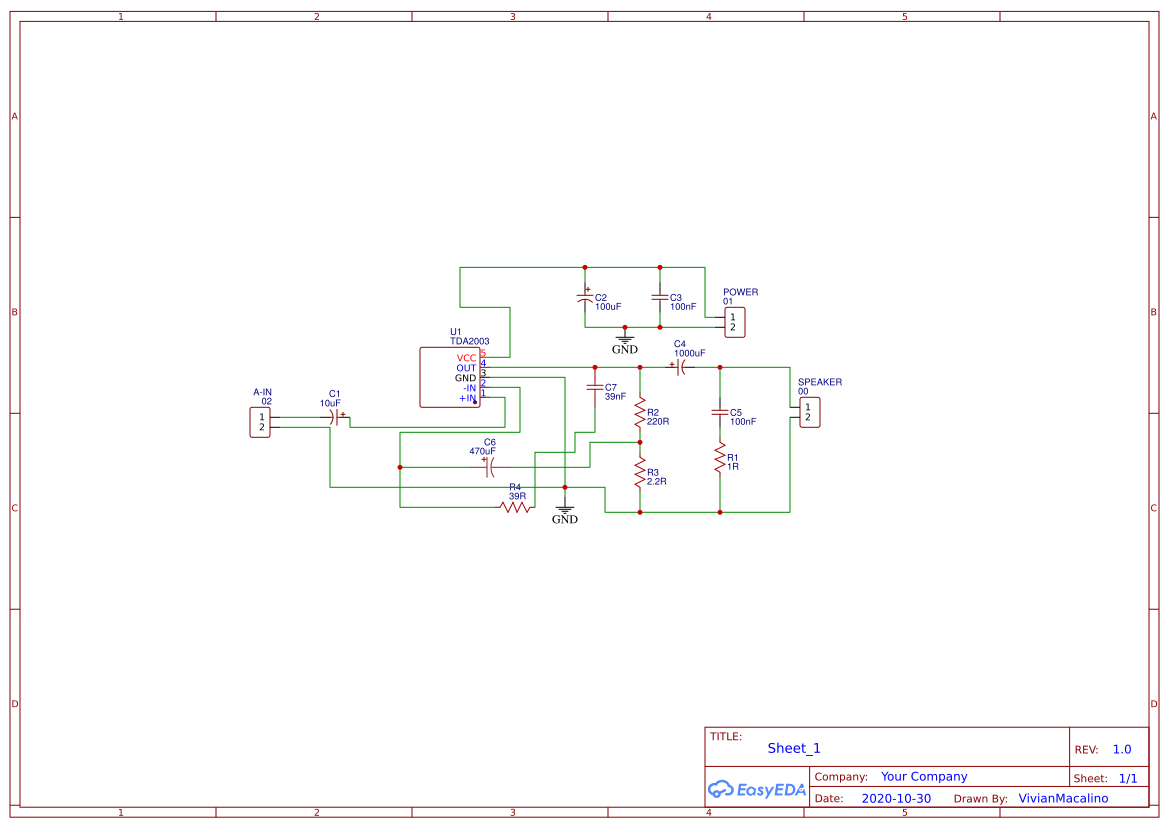This screenshot has height=829, width=1169.
Task: Click the REV value 1.0
Action: click(x=1122, y=750)
